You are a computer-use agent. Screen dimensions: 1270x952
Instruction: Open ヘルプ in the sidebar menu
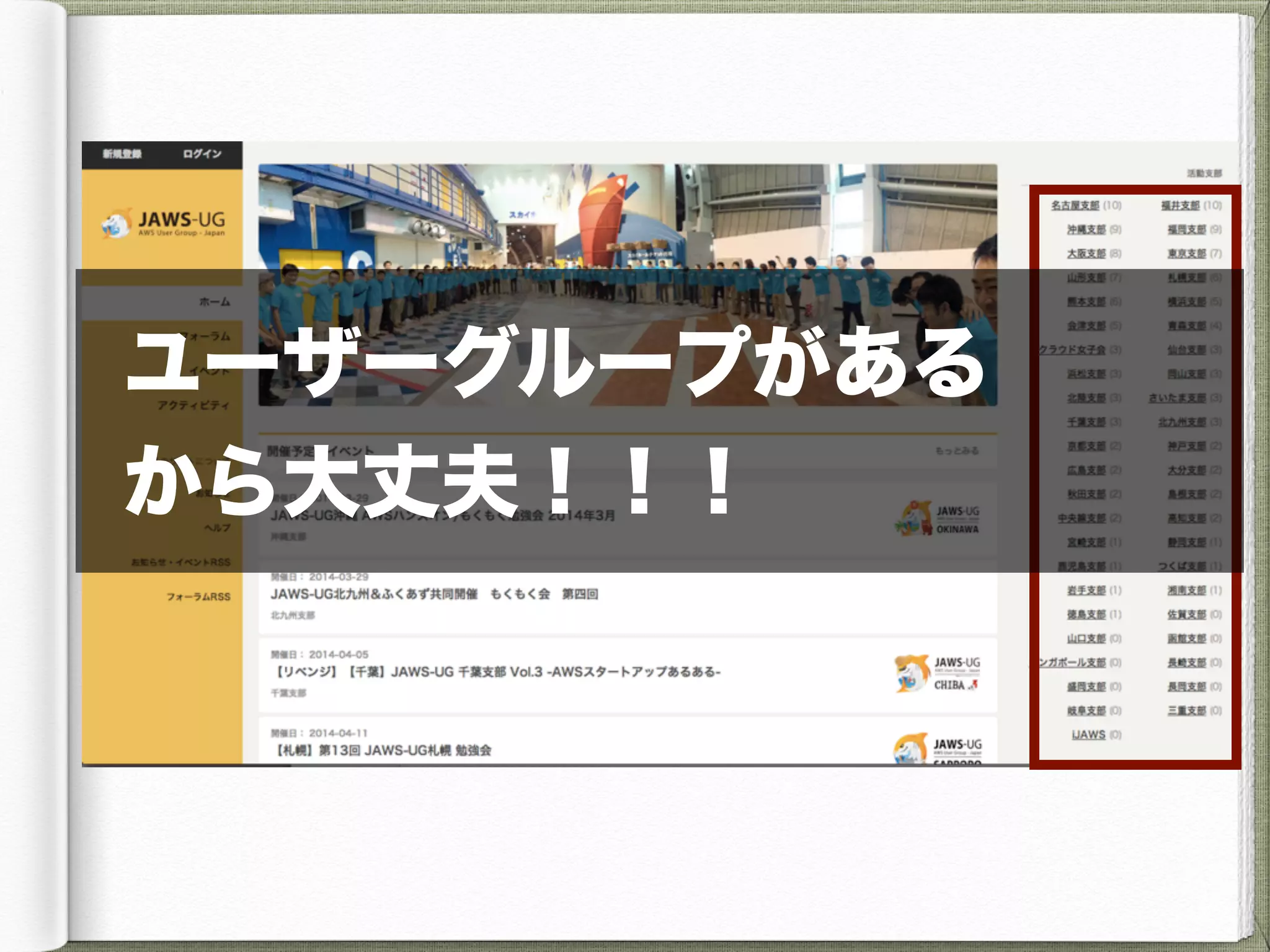pos(218,528)
